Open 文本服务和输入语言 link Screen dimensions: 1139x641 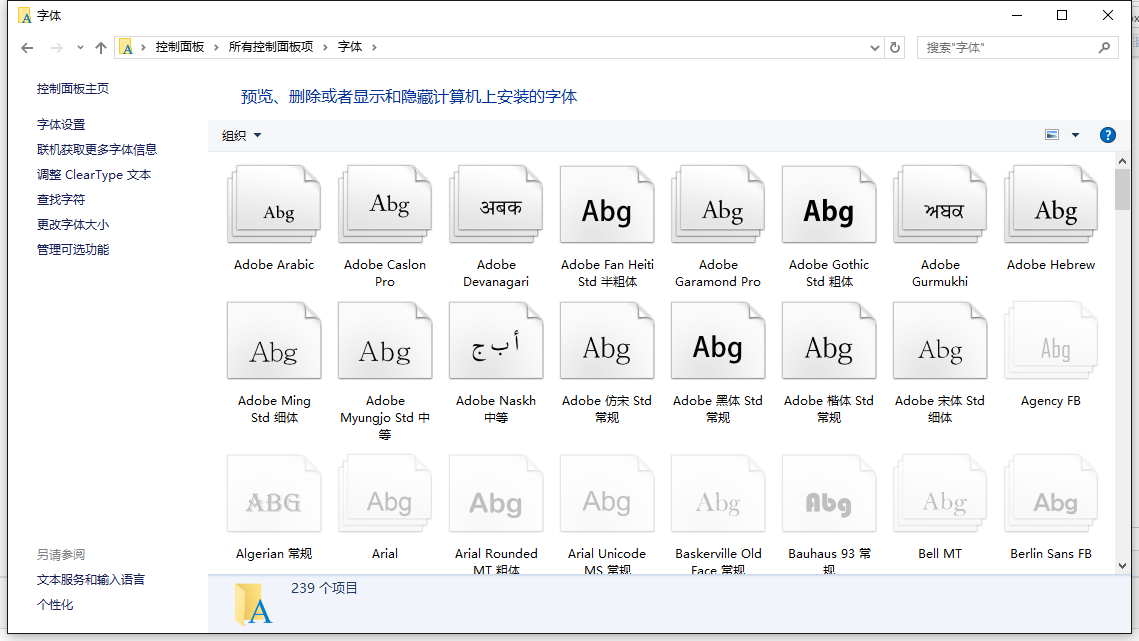point(91,580)
